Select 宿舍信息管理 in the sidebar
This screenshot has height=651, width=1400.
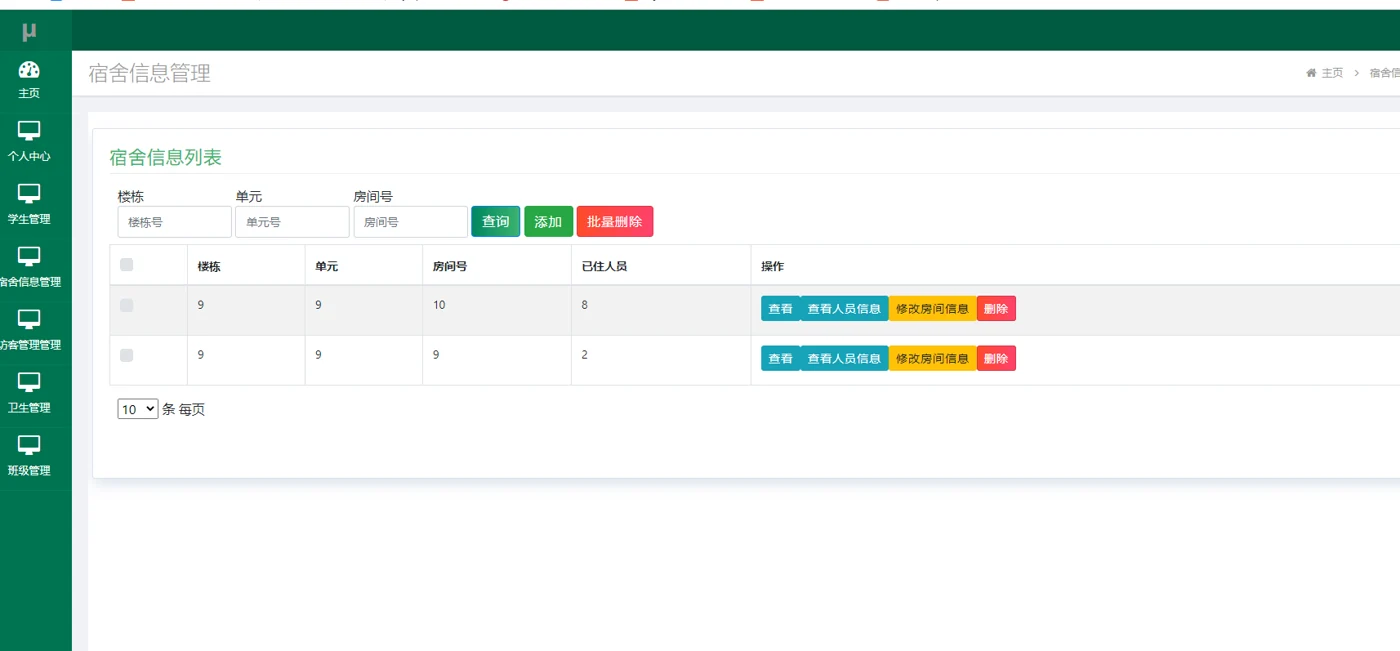click(29, 268)
